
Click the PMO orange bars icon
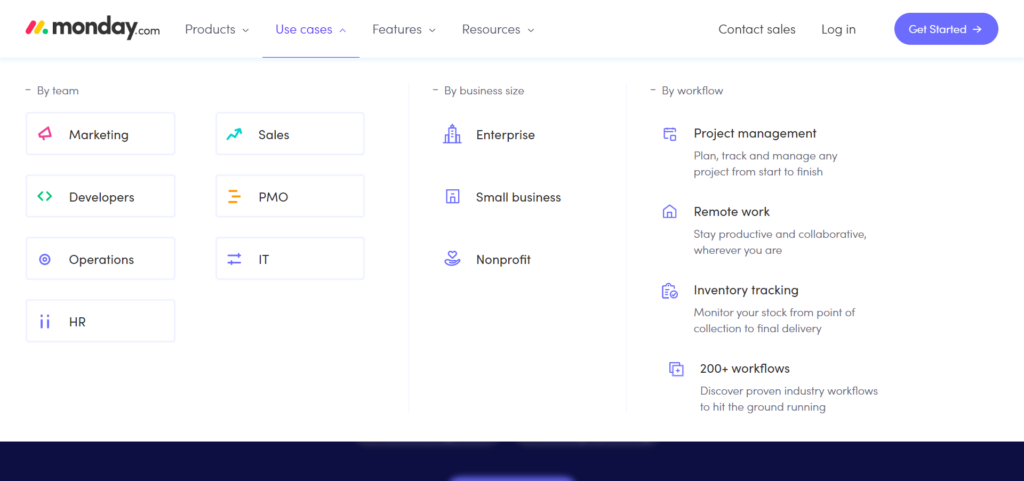tap(234, 196)
